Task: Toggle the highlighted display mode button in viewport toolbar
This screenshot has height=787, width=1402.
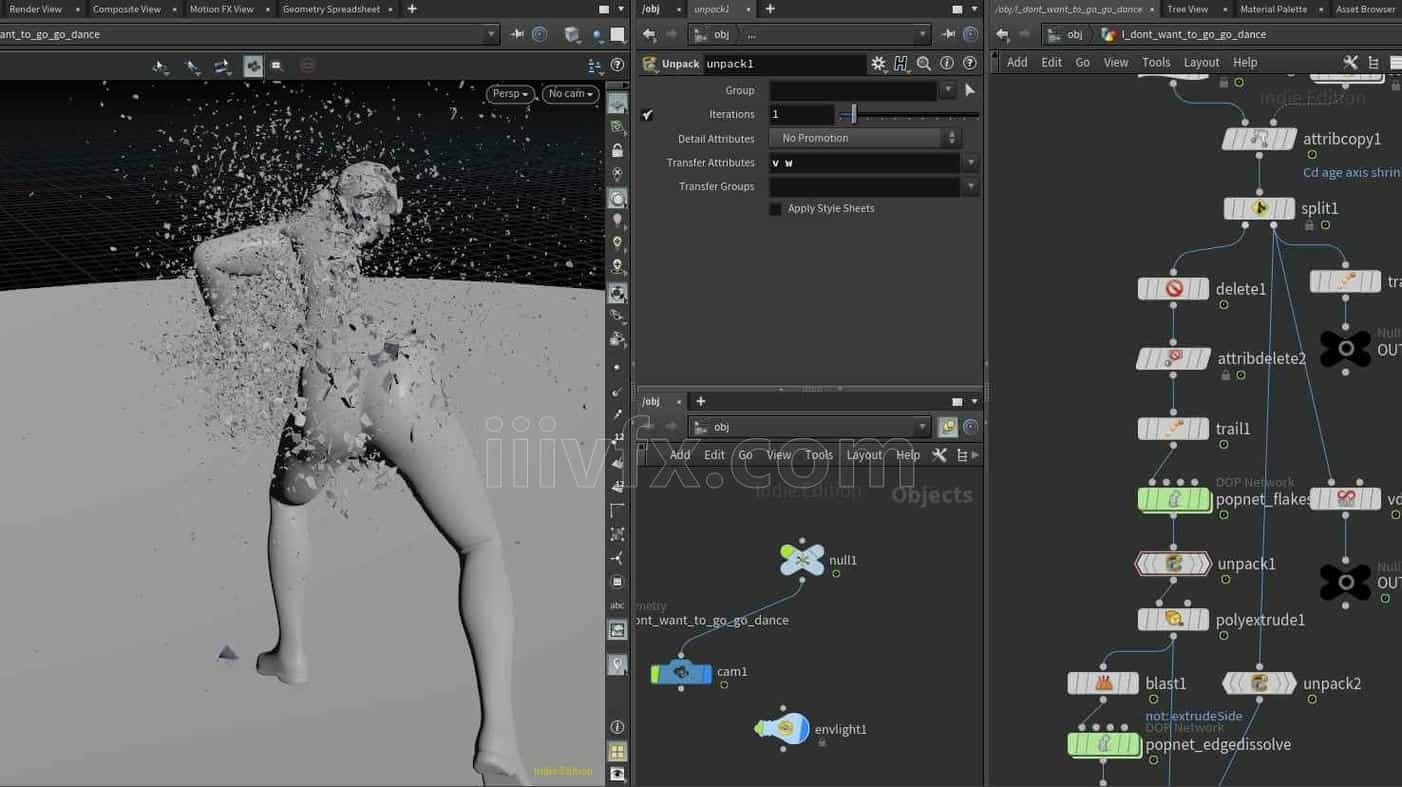Action: tap(254, 66)
